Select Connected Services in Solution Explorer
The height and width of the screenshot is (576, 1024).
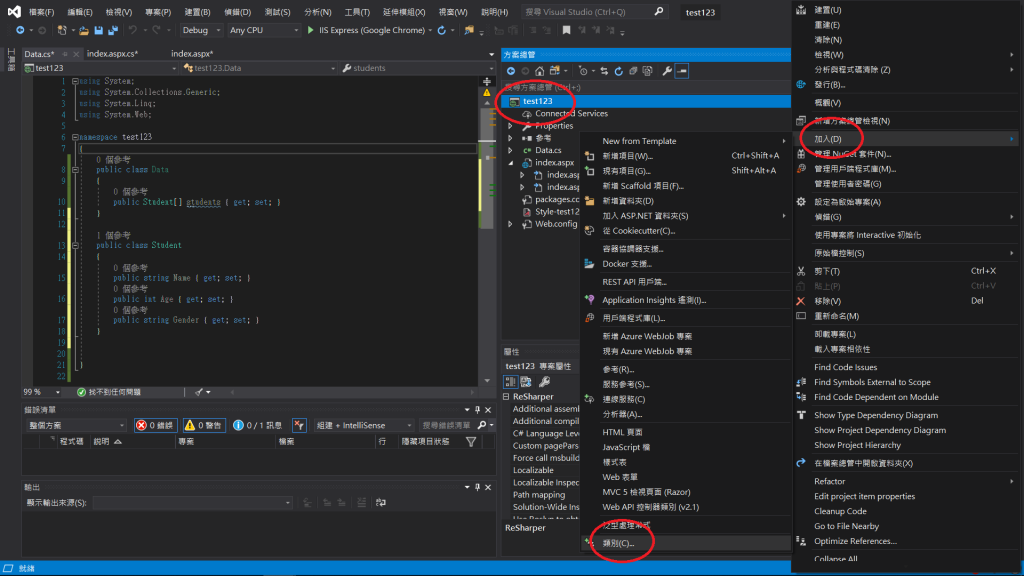coord(571,114)
